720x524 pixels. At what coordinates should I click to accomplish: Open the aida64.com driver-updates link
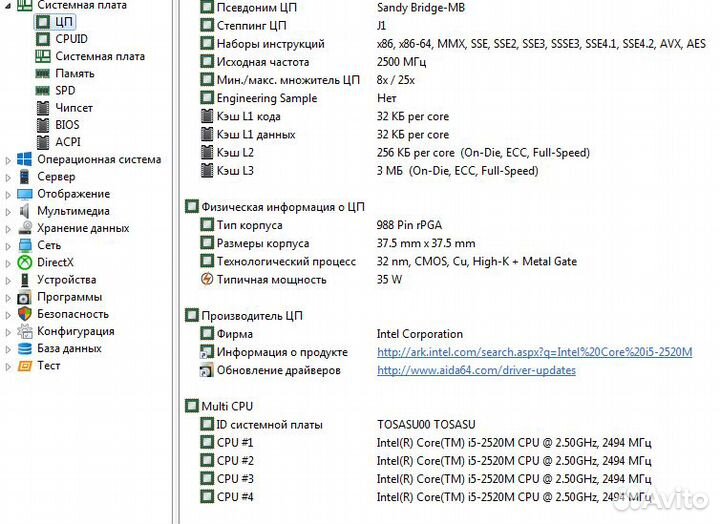[476, 370]
